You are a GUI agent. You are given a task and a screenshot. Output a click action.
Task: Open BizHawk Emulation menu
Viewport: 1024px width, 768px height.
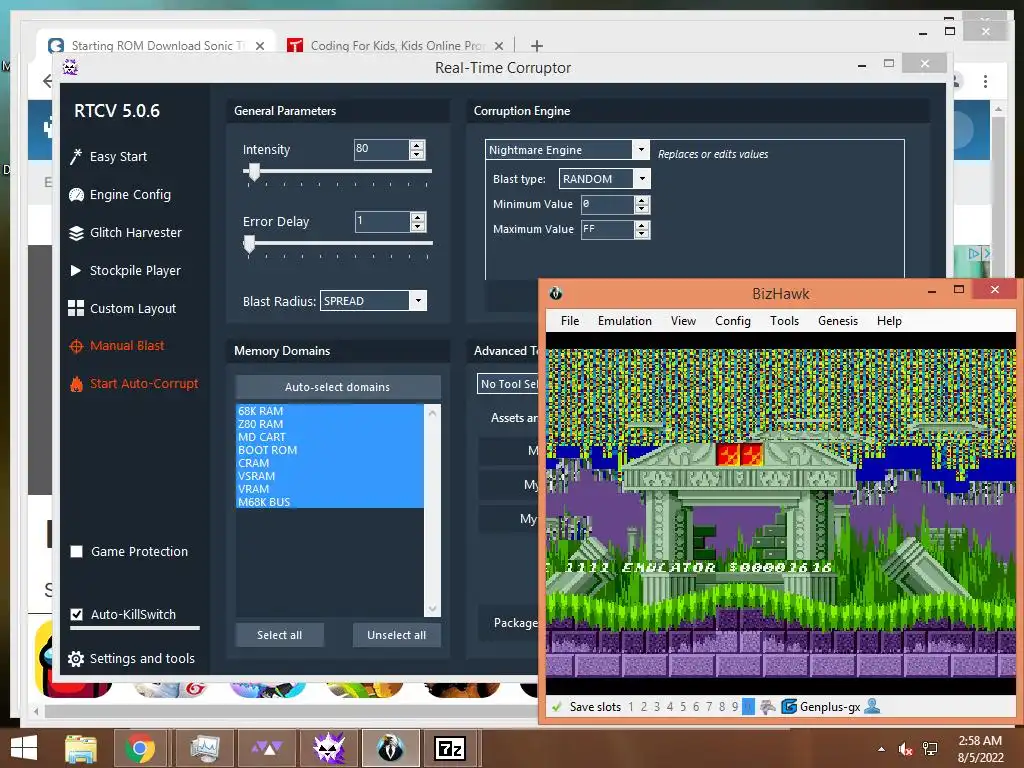(x=624, y=321)
